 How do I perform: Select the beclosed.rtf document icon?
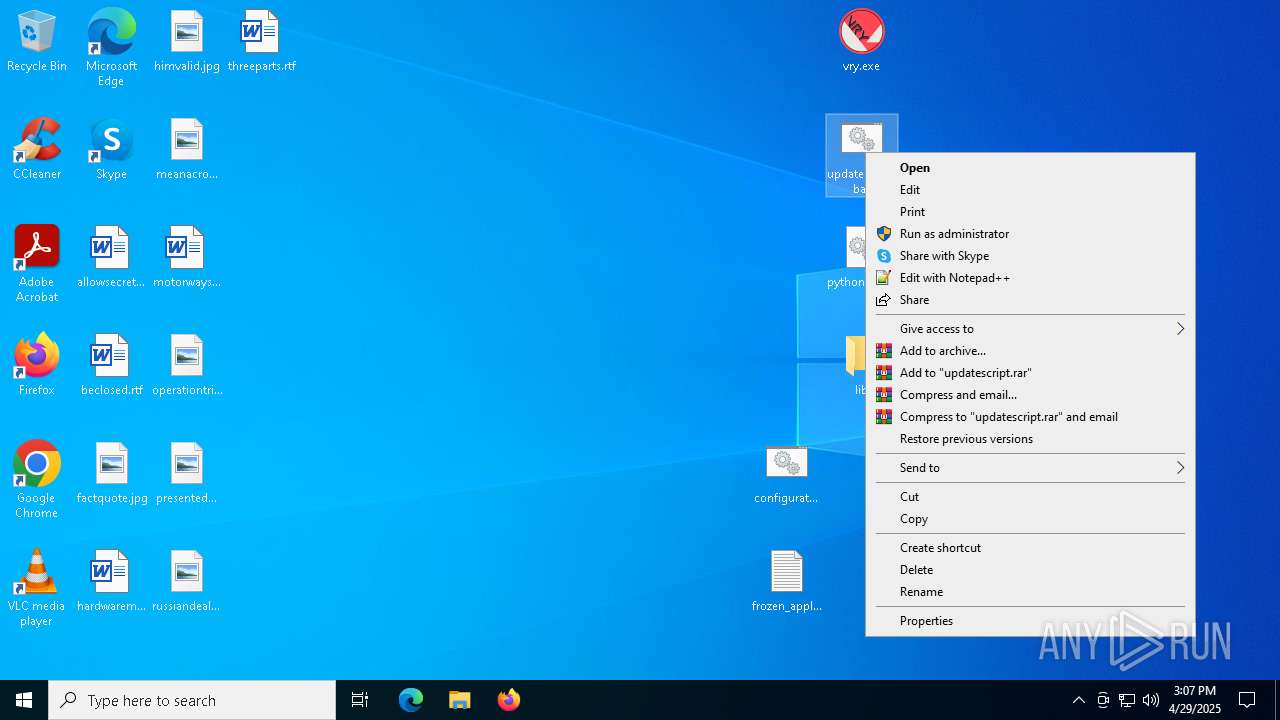111,366
